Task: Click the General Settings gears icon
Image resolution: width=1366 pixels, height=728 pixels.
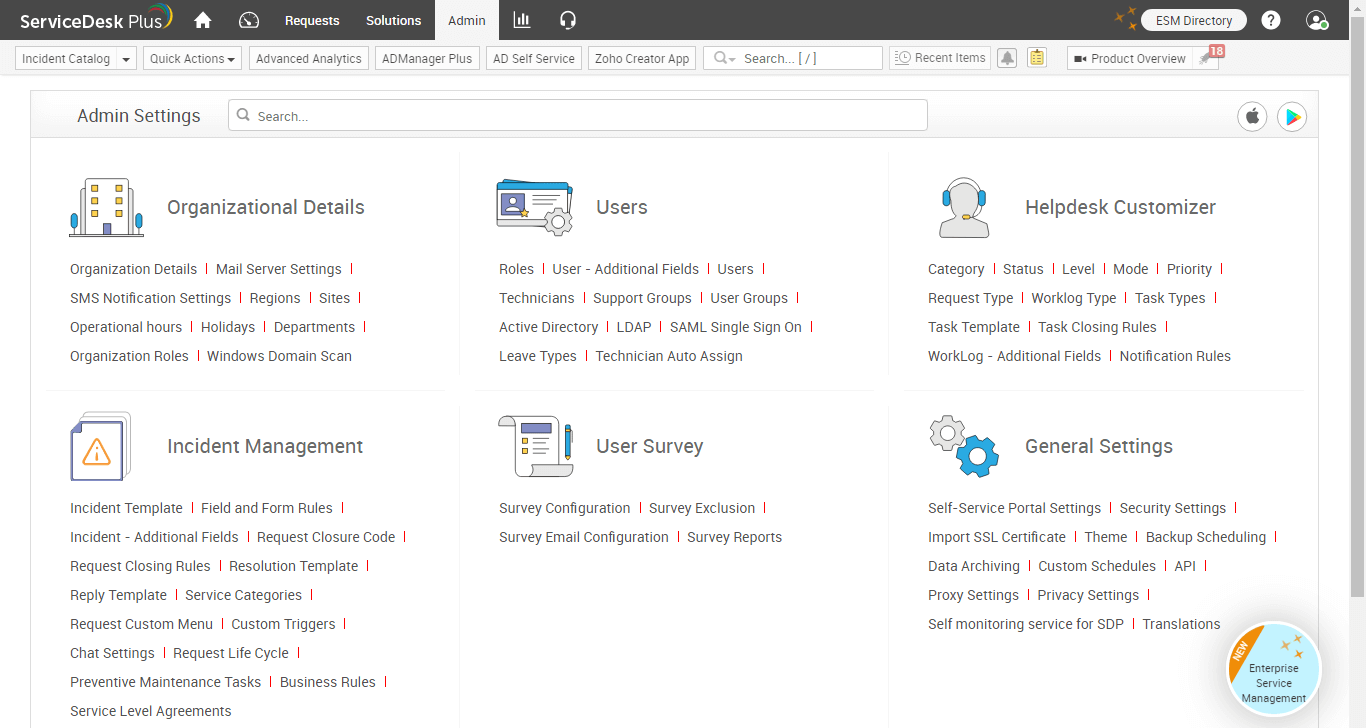Action: [964, 446]
